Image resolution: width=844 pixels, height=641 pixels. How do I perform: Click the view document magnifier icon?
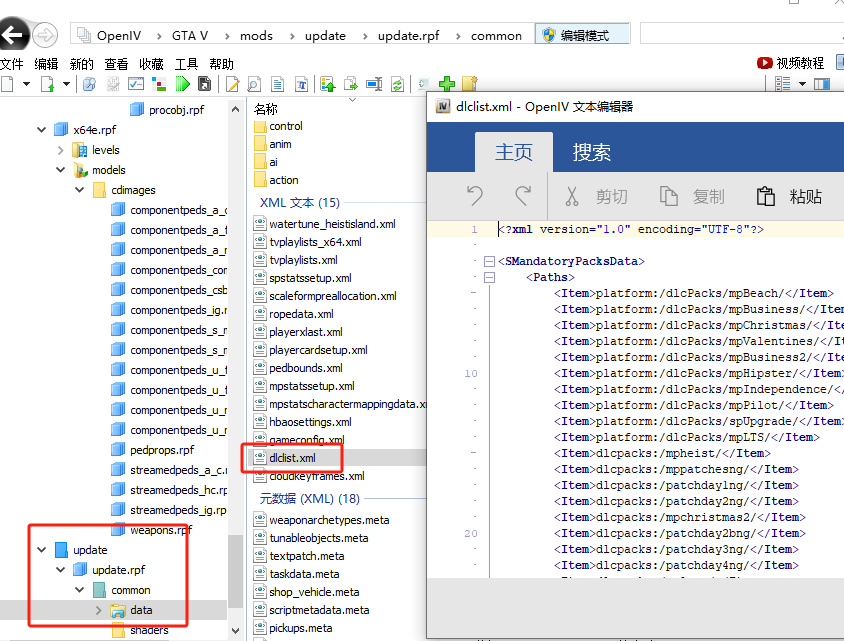254,84
